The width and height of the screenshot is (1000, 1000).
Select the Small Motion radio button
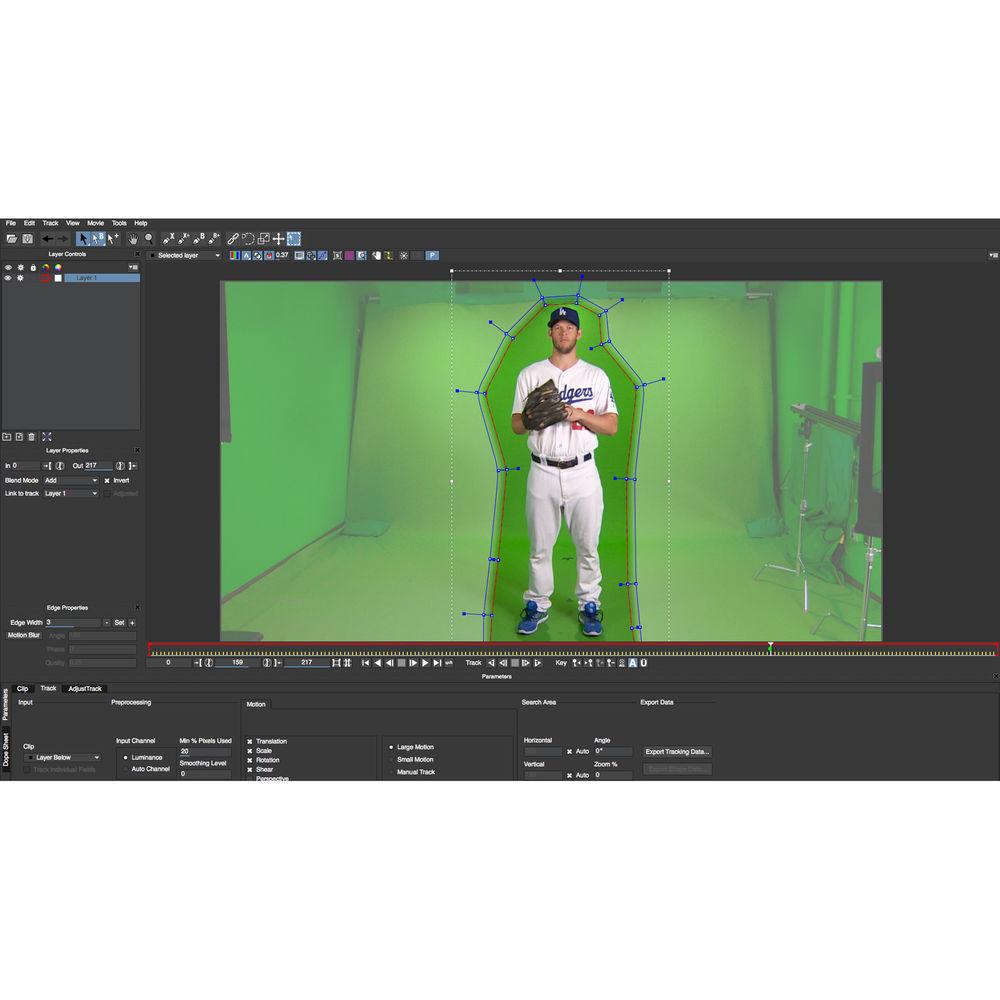click(392, 760)
